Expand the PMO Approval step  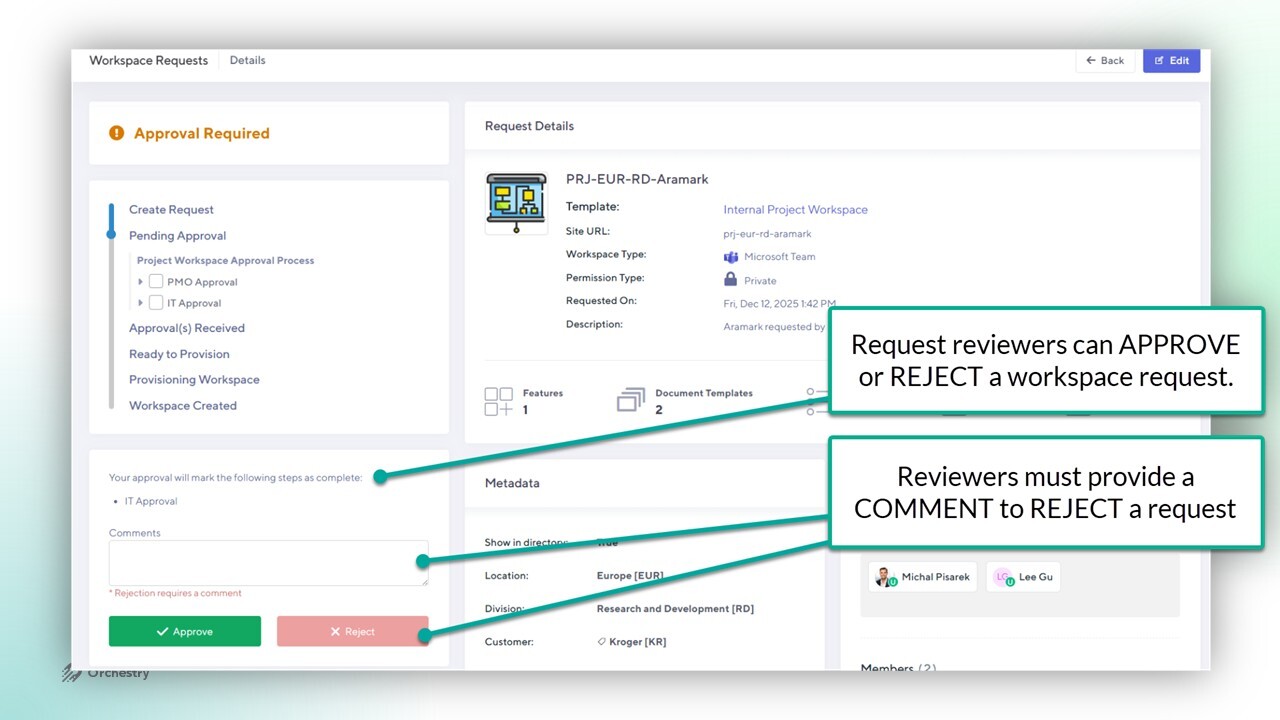141,282
